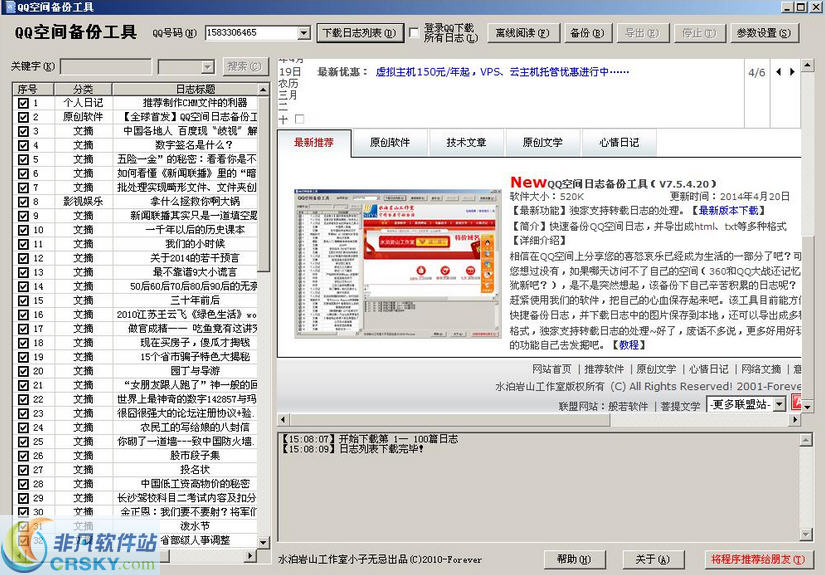Image resolution: width=825 pixels, height=575 pixels.
Task: Click 将程序推荐给朋友 button
Action: (x=758, y=559)
